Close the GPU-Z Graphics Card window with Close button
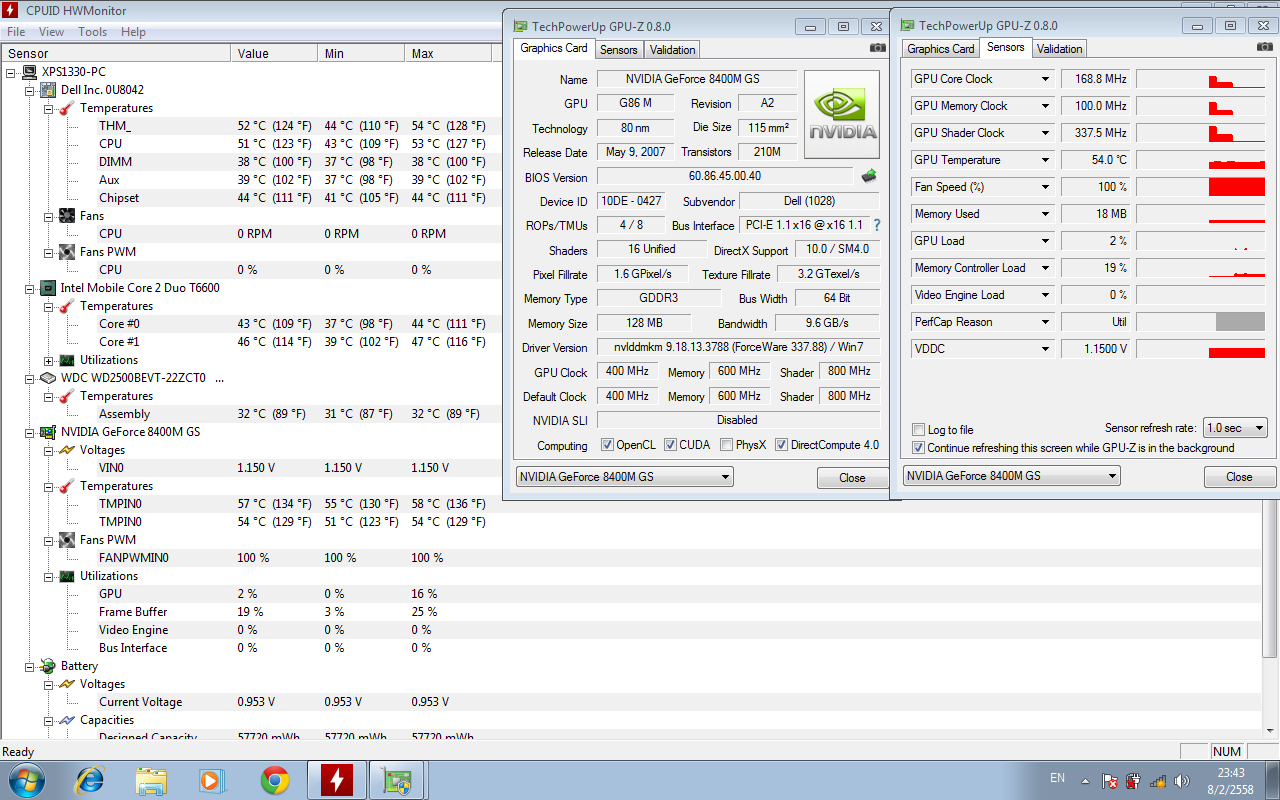 click(x=852, y=478)
